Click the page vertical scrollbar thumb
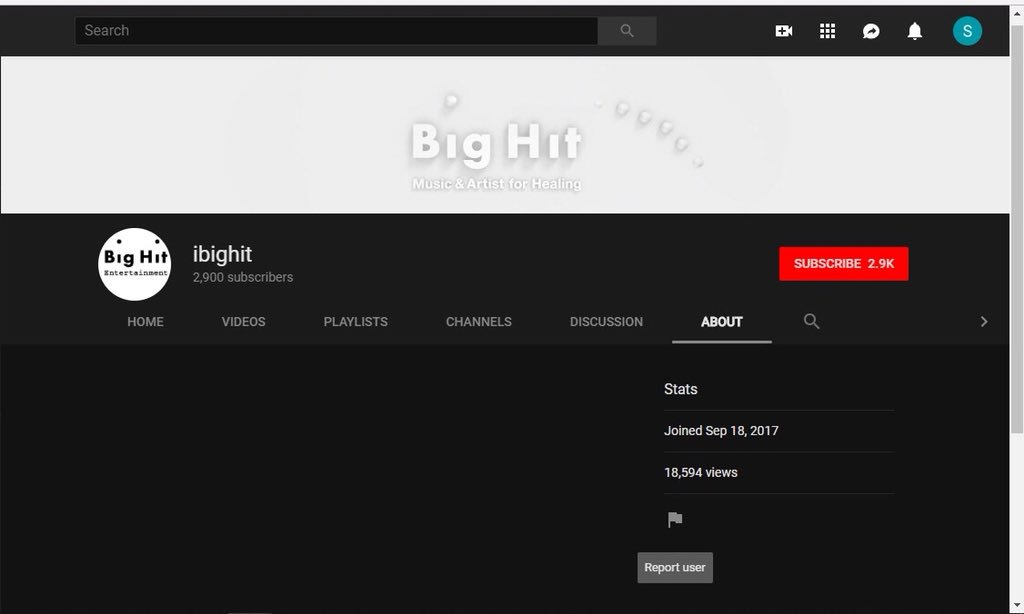The image size is (1024, 614). point(1017,229)
